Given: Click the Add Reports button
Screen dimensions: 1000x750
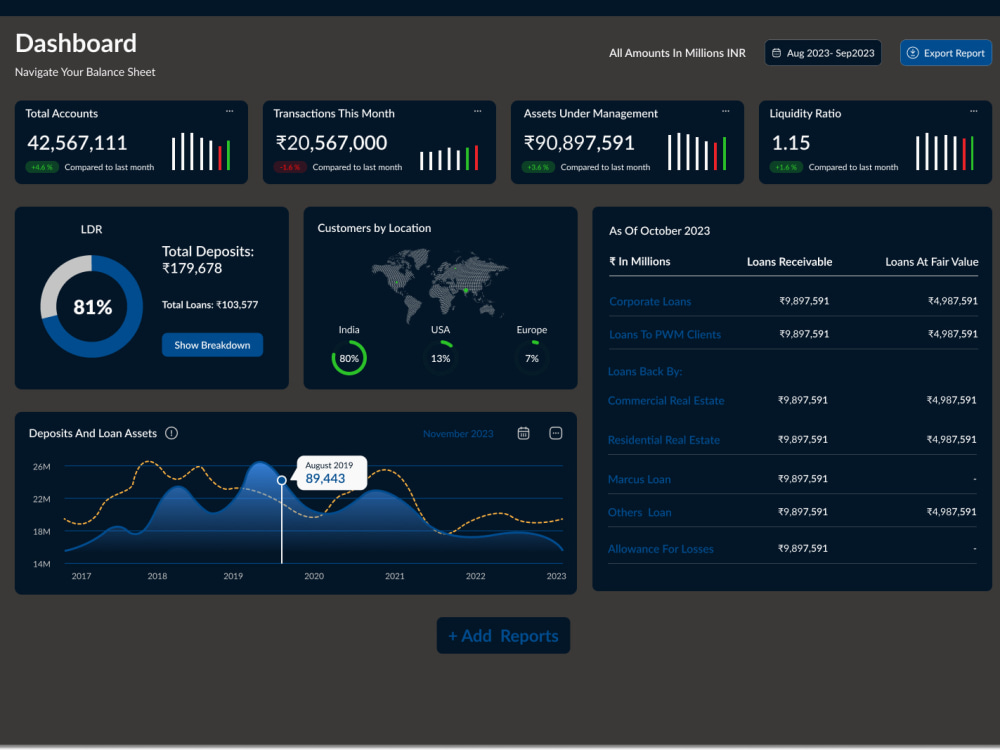Looking at the screenshot, I should [x=503, y=635].
